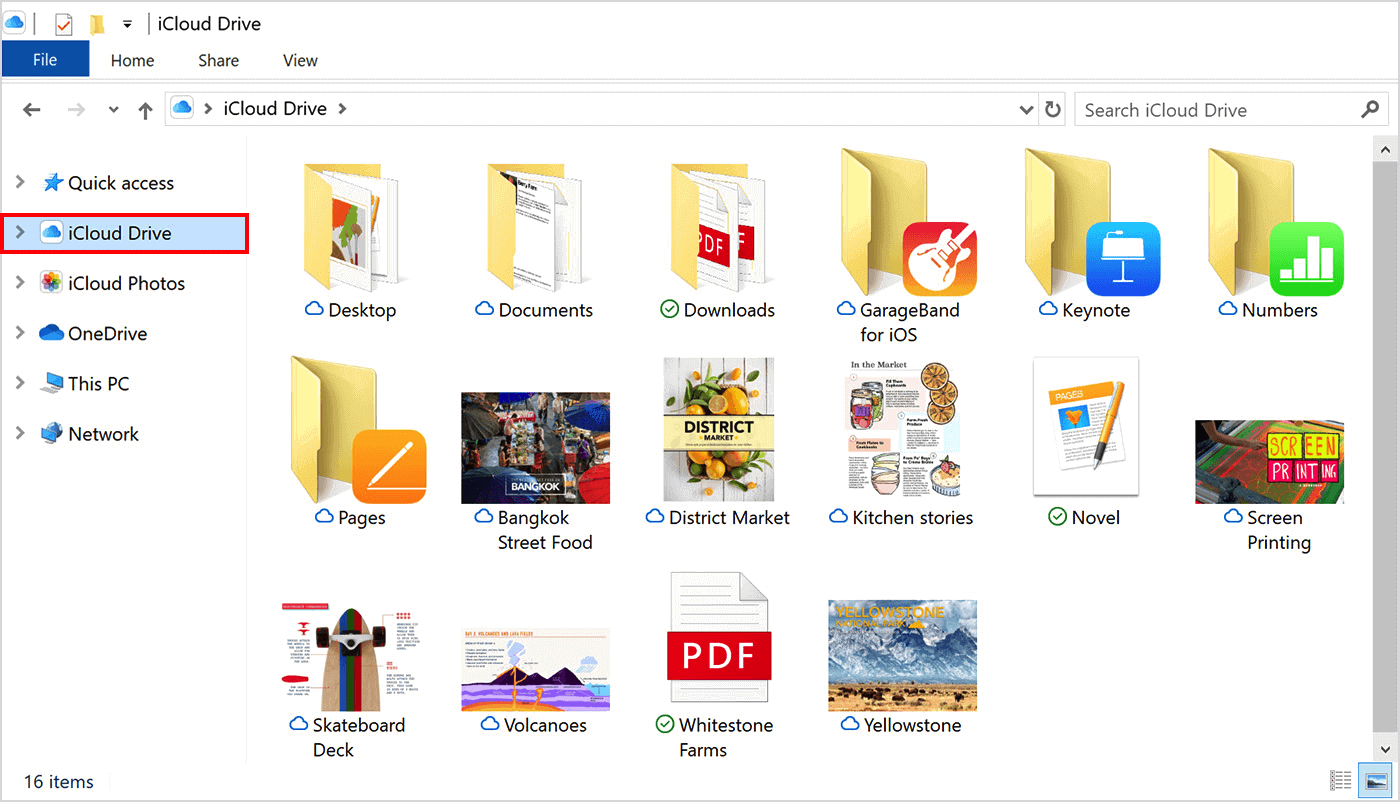Switch to details view layout
Image resolution: width=1400 pixels, height=802 pixels.
pos(1341,780)
